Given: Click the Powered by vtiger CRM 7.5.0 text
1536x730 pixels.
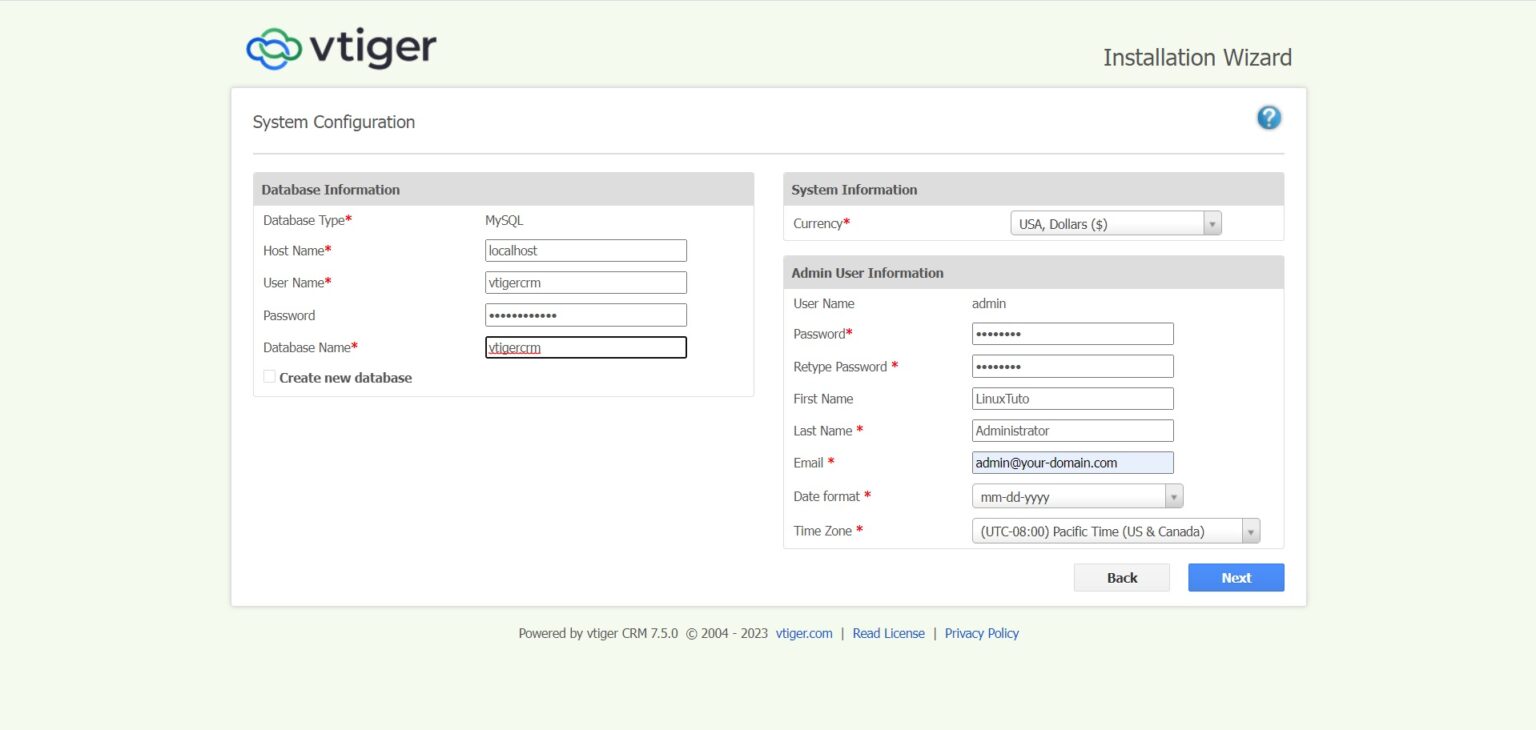Looking at the screenshot, I should [x=598, y=633].
